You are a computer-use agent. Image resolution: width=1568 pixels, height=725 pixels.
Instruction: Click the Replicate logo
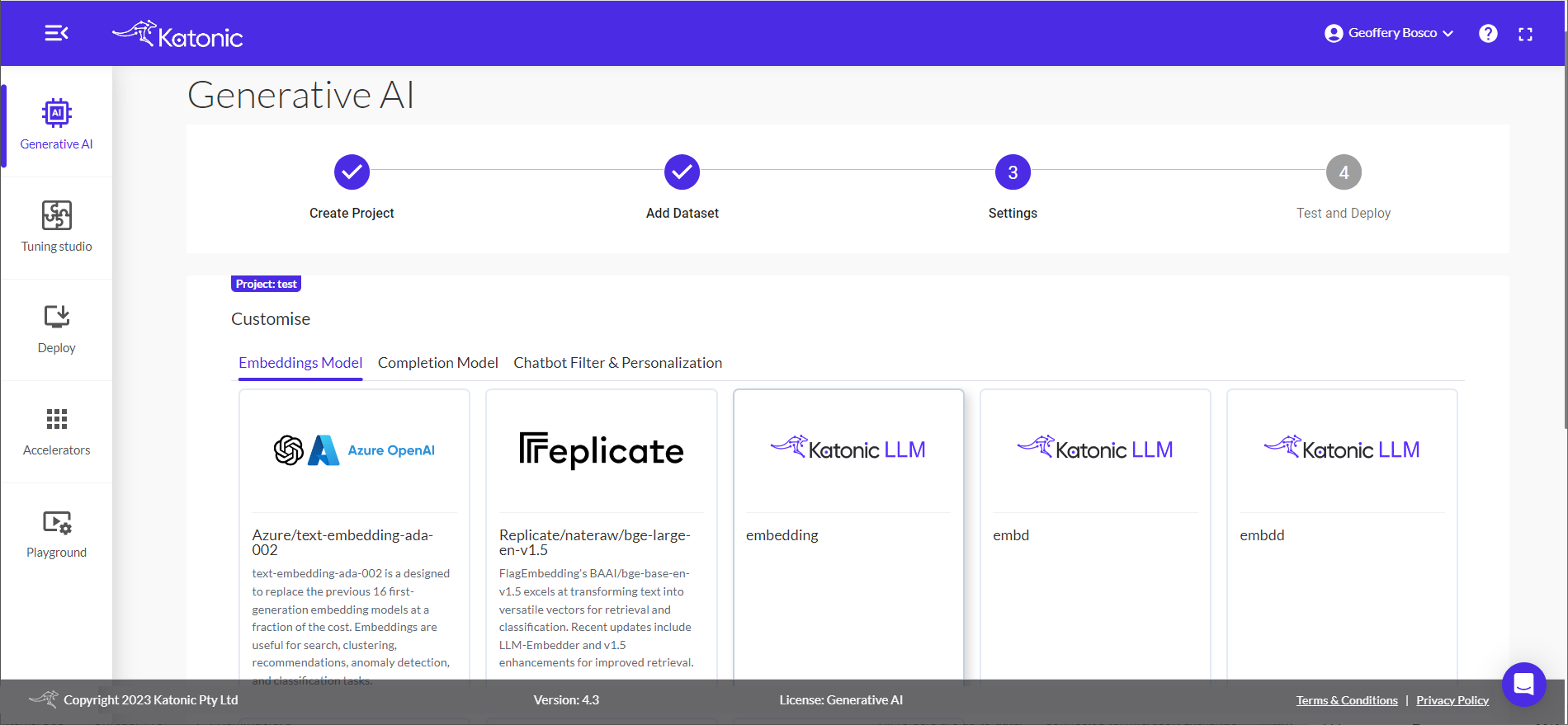(x=602, y=450)
